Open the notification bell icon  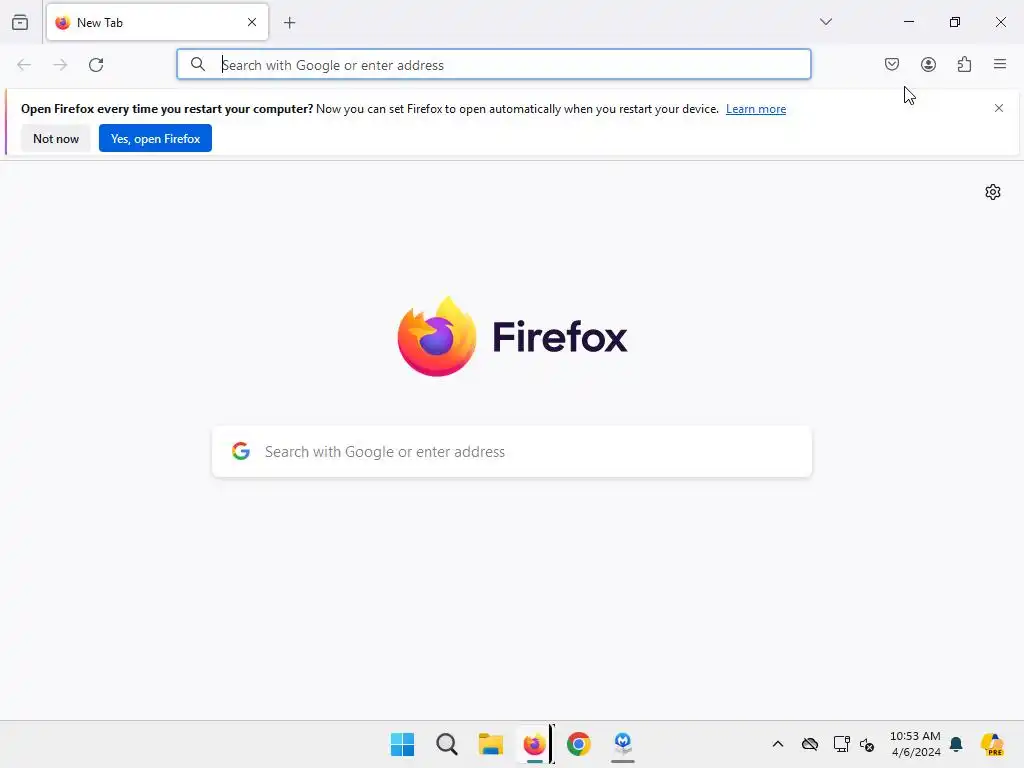point(956,744)
